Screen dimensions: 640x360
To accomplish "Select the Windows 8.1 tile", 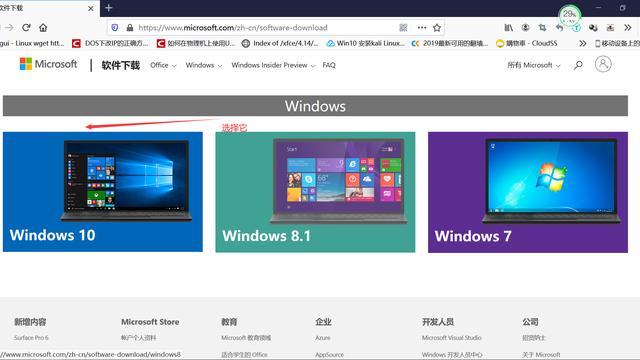I will (315, 192).
